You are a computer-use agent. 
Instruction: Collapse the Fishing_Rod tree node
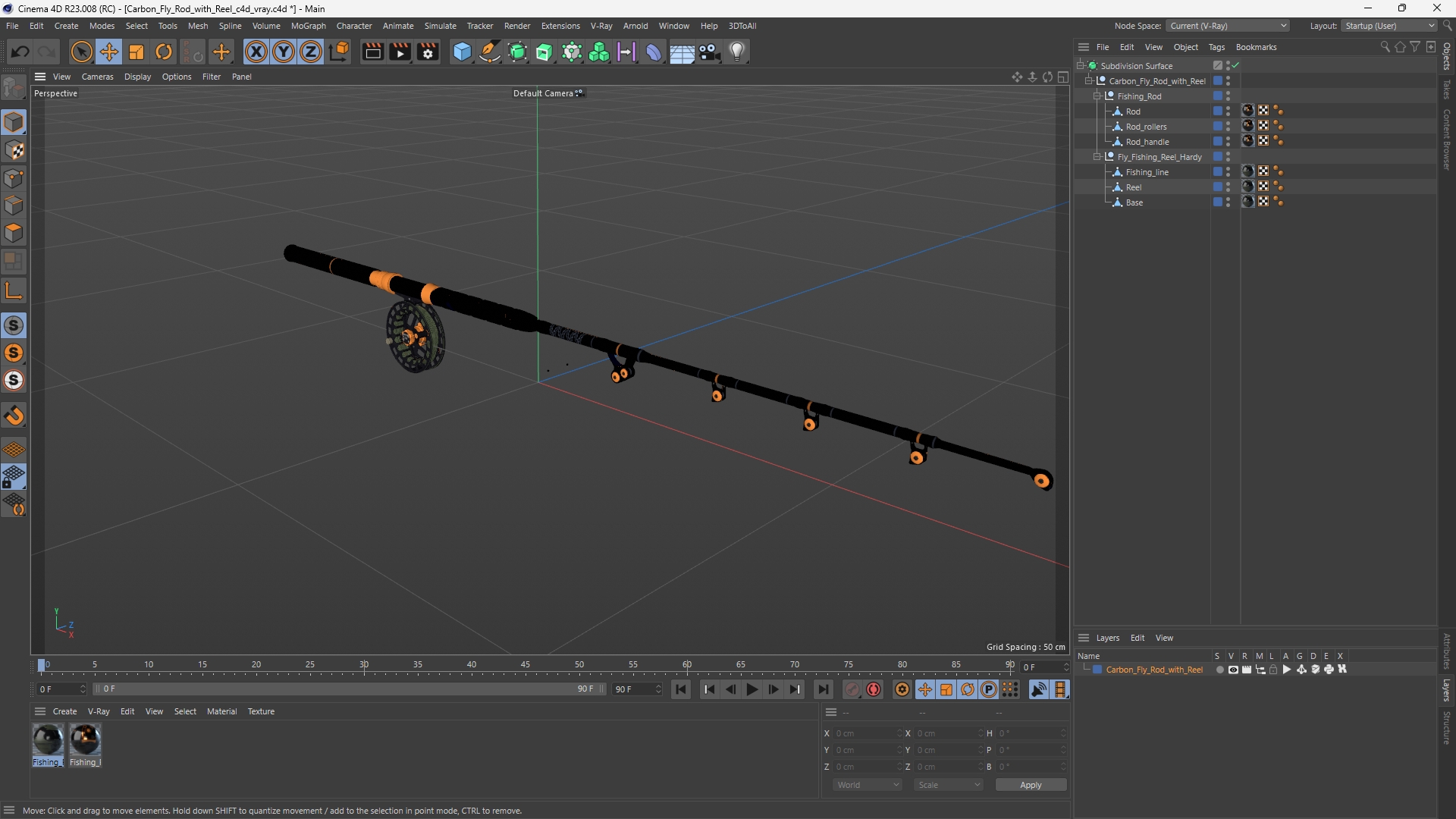1097,96
